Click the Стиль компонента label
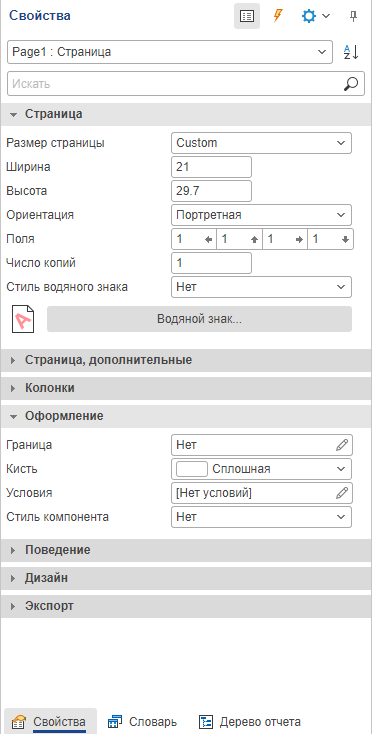The height and width of the screenshot is (734, 372). click(58, 517)
